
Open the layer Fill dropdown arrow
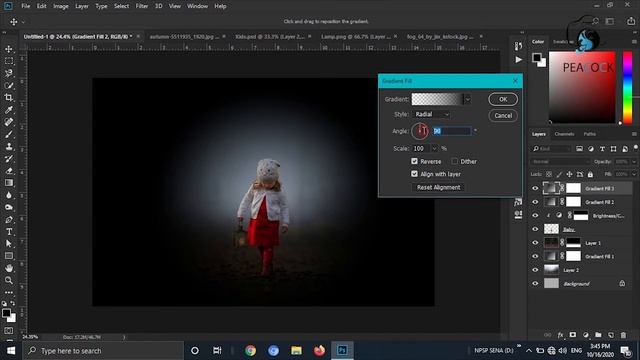pyautogui.click(x=634, y=174)
